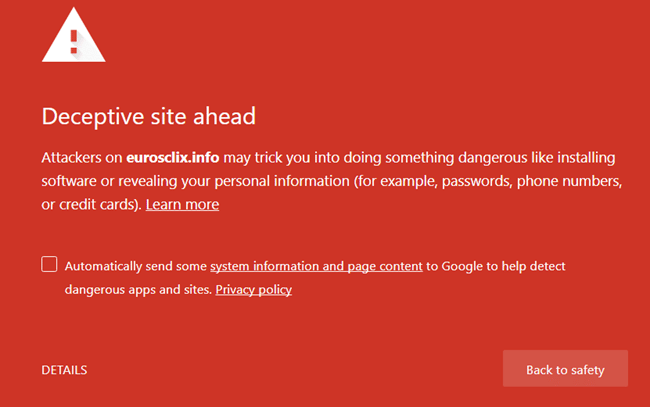The height and width of the screenshot is (407, 650).
Task: Click the 'to Google to help detect' text
Action: click(x=496, y=266)
